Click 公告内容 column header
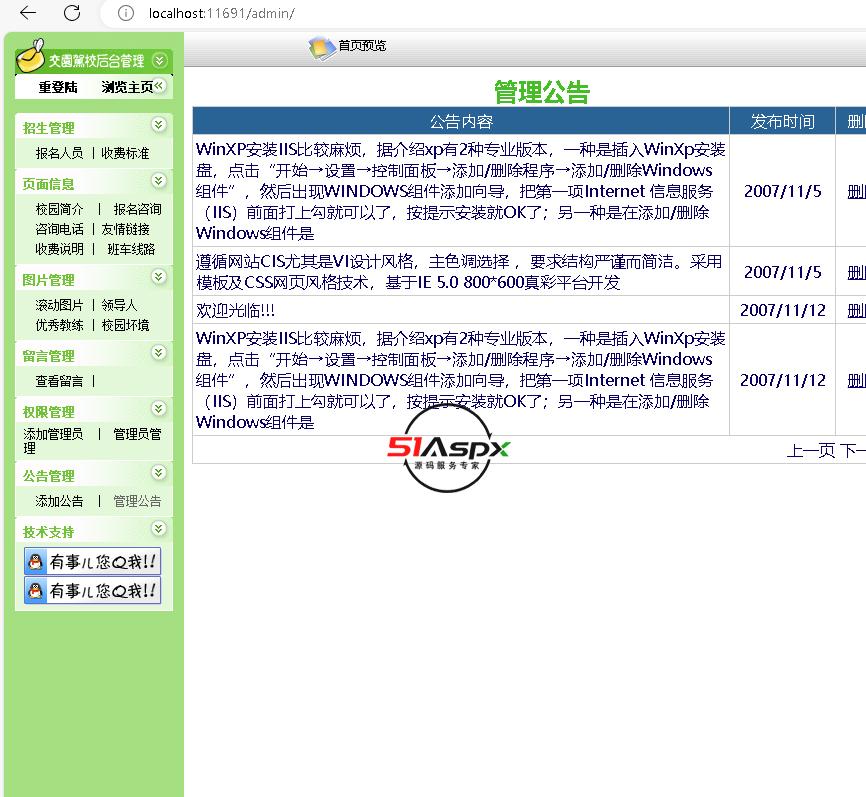This screenshot has height=797, width=866. coord(461,122)
